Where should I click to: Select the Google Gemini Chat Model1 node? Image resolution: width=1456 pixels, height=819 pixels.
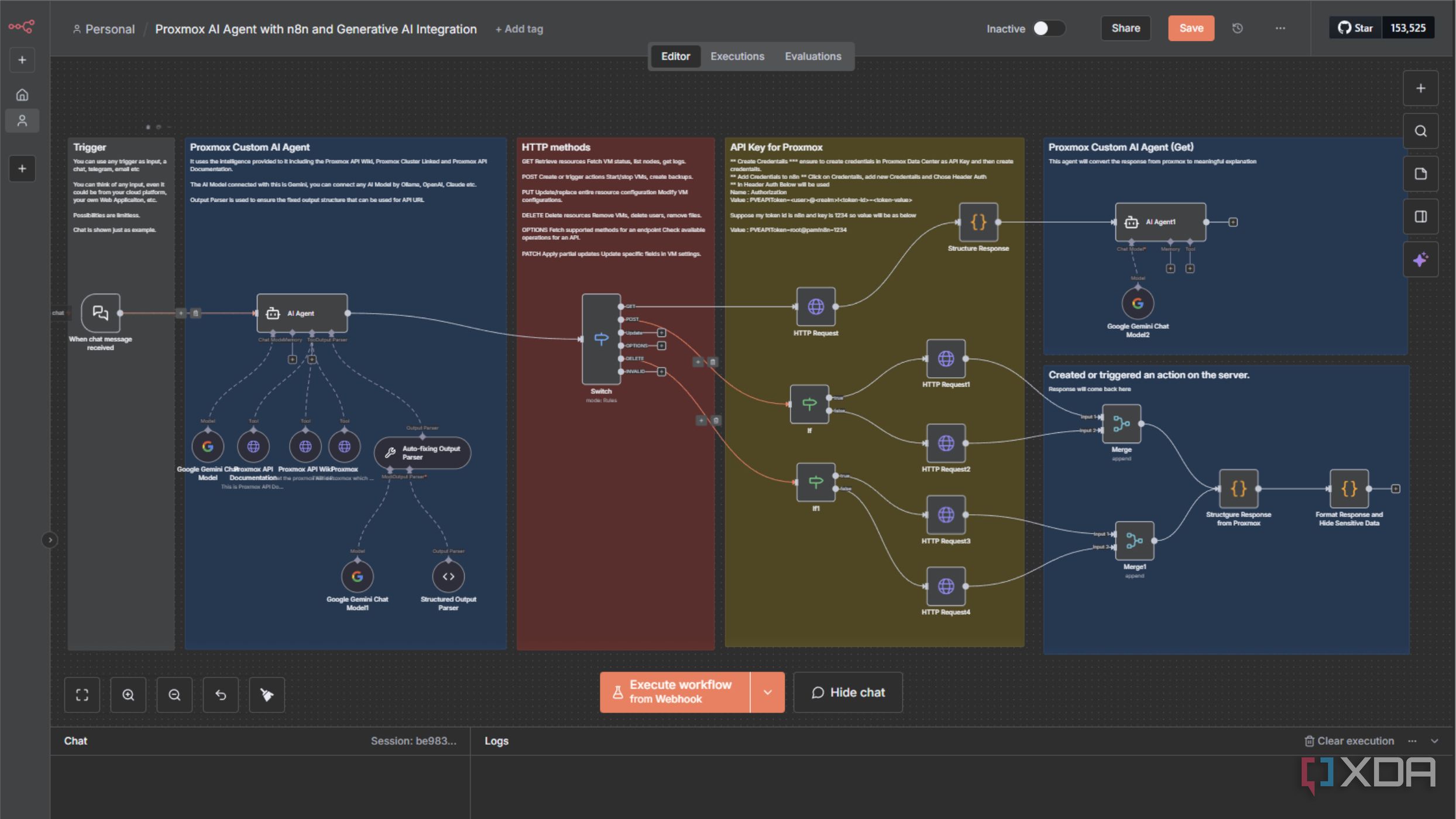click(x=358, y=576)
